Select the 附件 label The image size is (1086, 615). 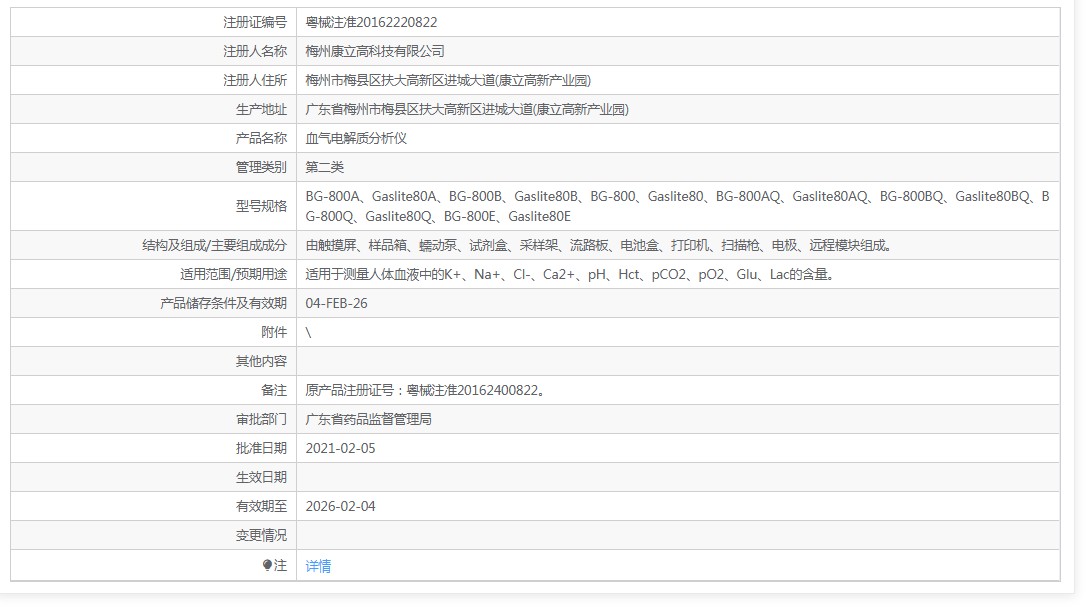[x=274, y=332]
